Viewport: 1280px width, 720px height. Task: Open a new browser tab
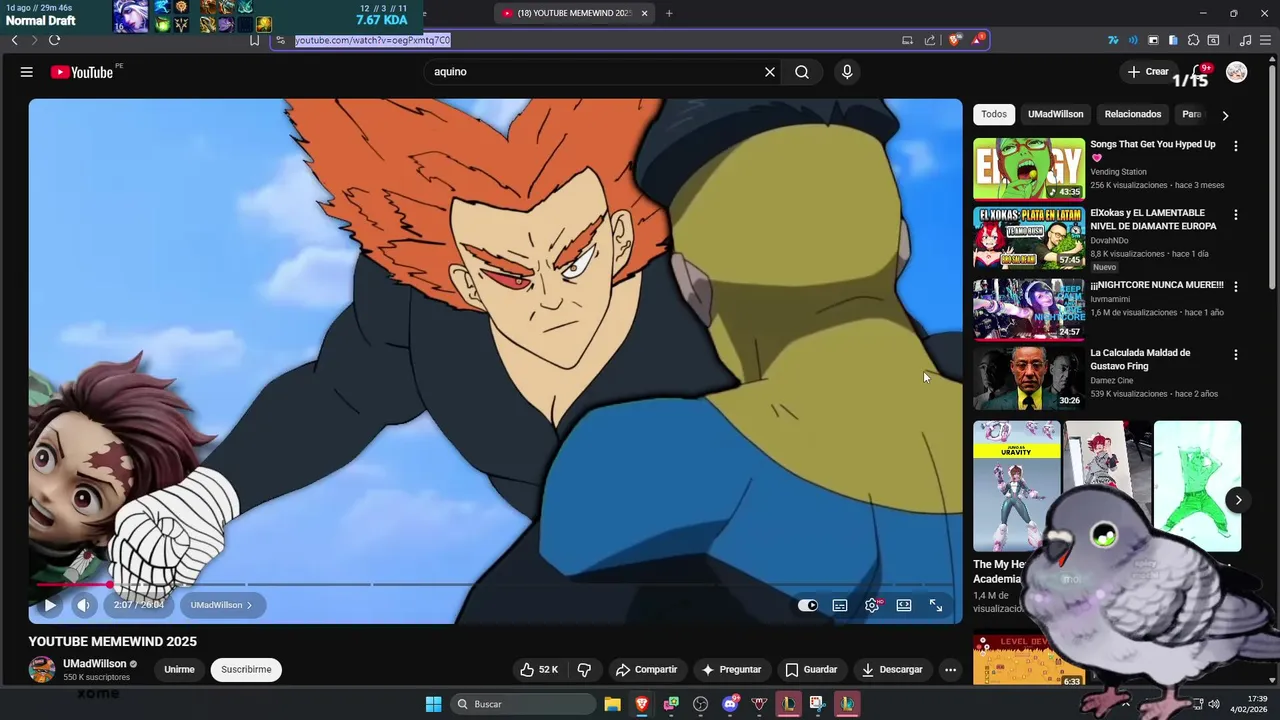click(x=669, y=13)
